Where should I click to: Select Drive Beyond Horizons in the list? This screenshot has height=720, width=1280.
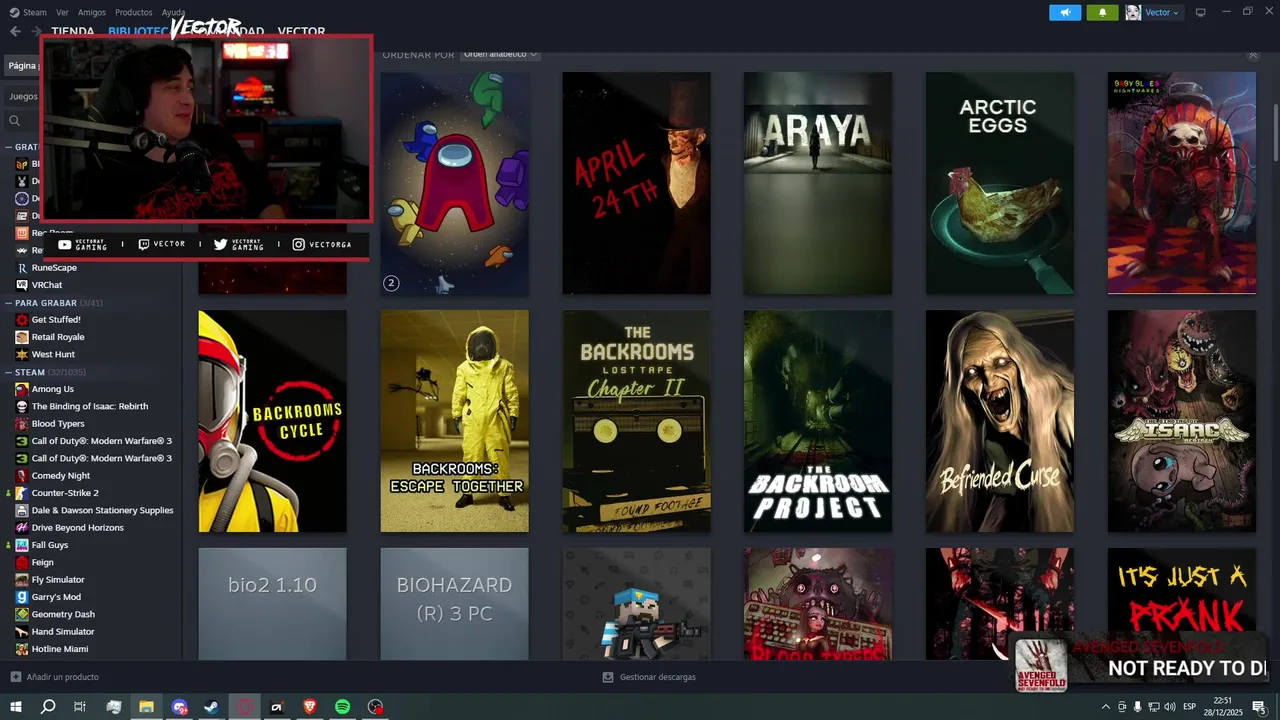coord(78,528)
